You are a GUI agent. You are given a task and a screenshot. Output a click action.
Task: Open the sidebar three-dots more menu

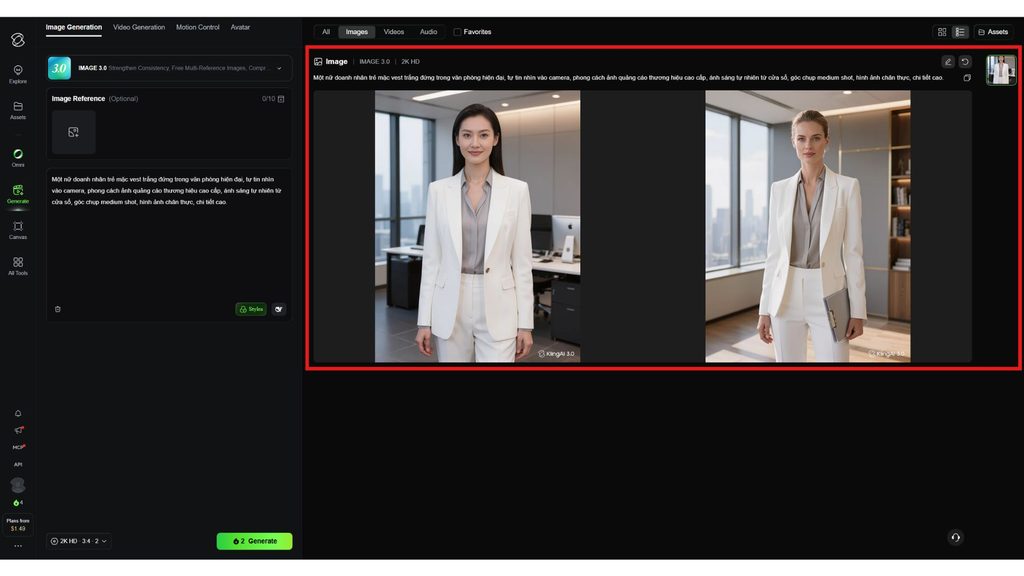click(x=18, y=546)
